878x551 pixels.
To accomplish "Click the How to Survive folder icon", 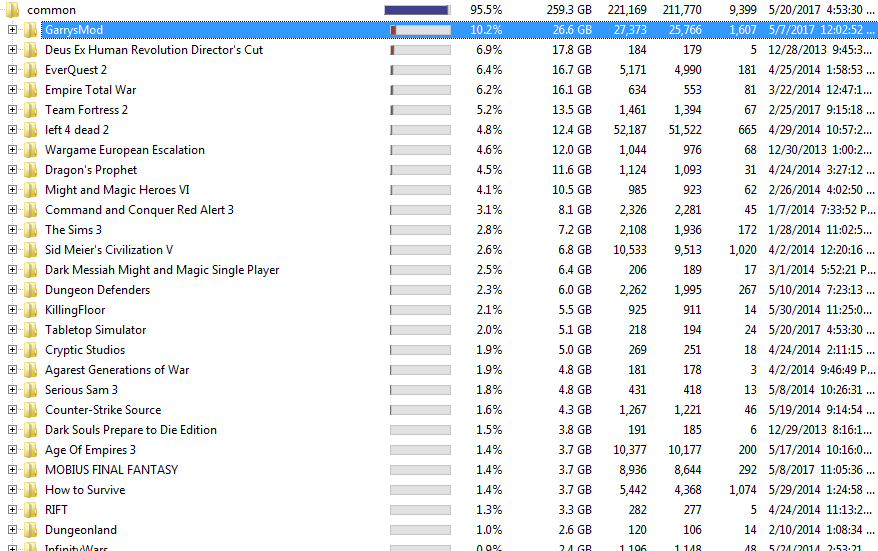I will [x=30, y=490].
